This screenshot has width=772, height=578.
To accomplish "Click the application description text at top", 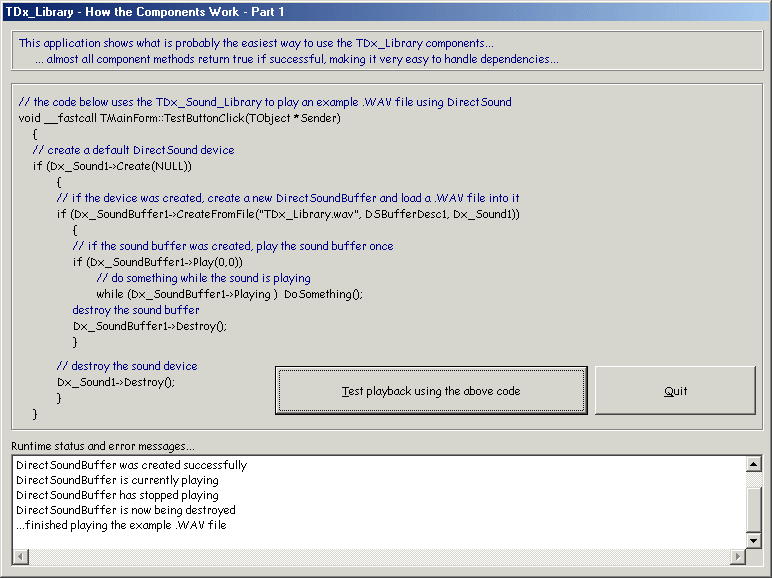I will [x=288, y=51].
